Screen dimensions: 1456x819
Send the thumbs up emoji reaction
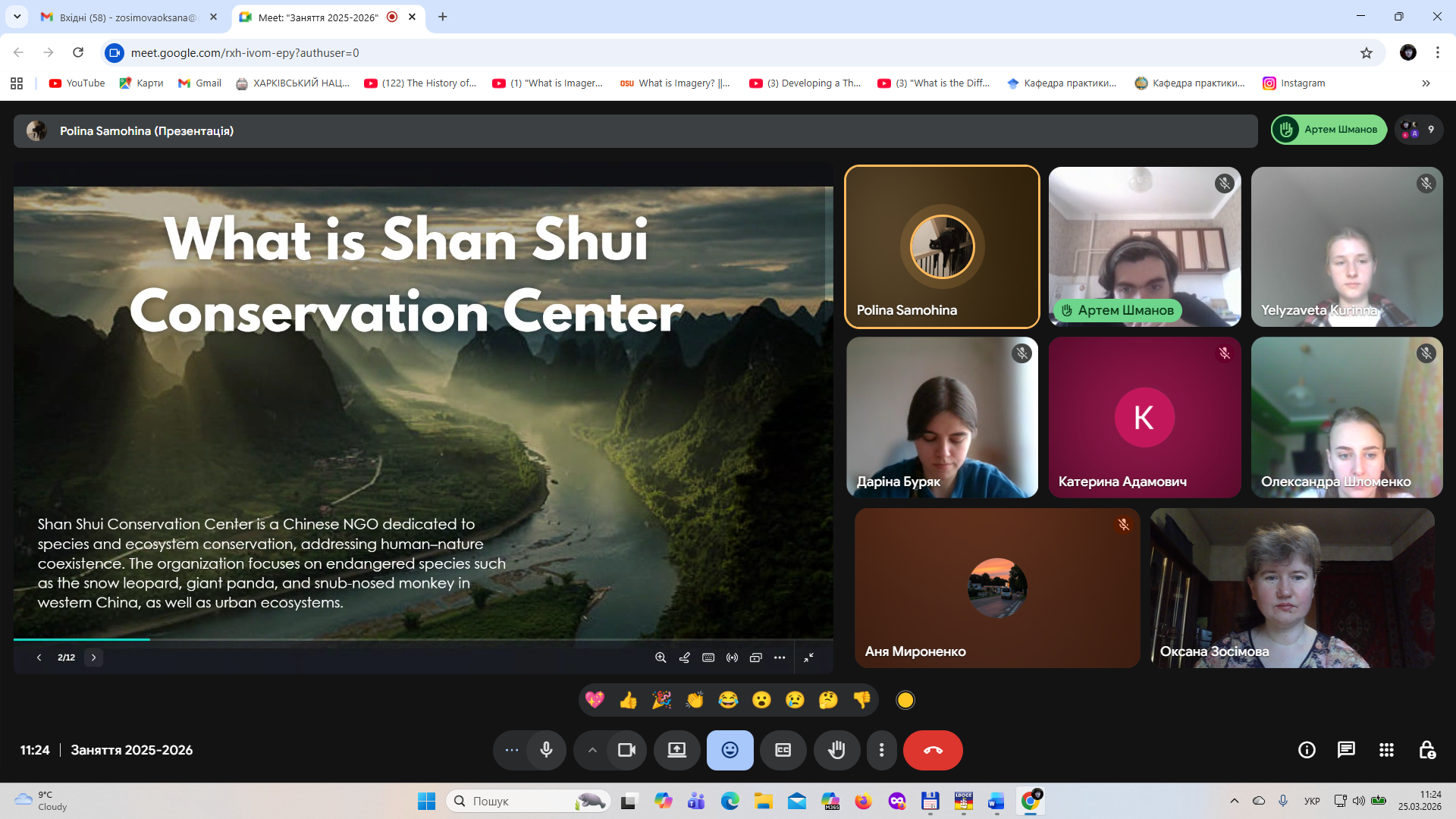pyautogui.click(x=628, y=700)
